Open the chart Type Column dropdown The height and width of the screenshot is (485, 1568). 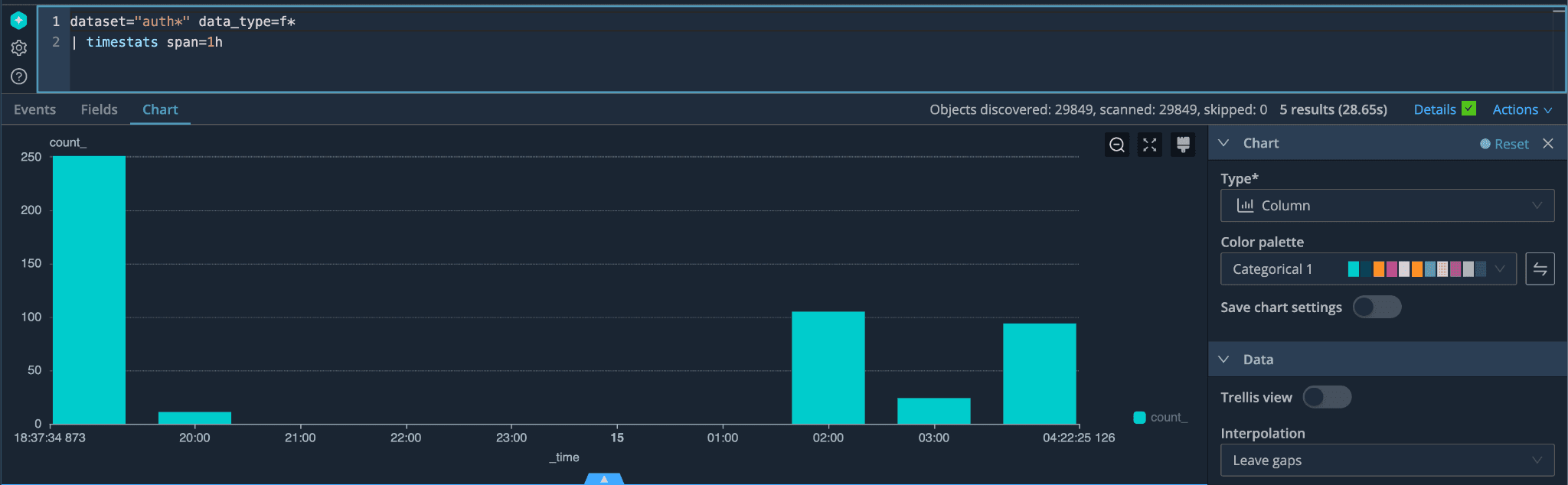click(1387, 206)
